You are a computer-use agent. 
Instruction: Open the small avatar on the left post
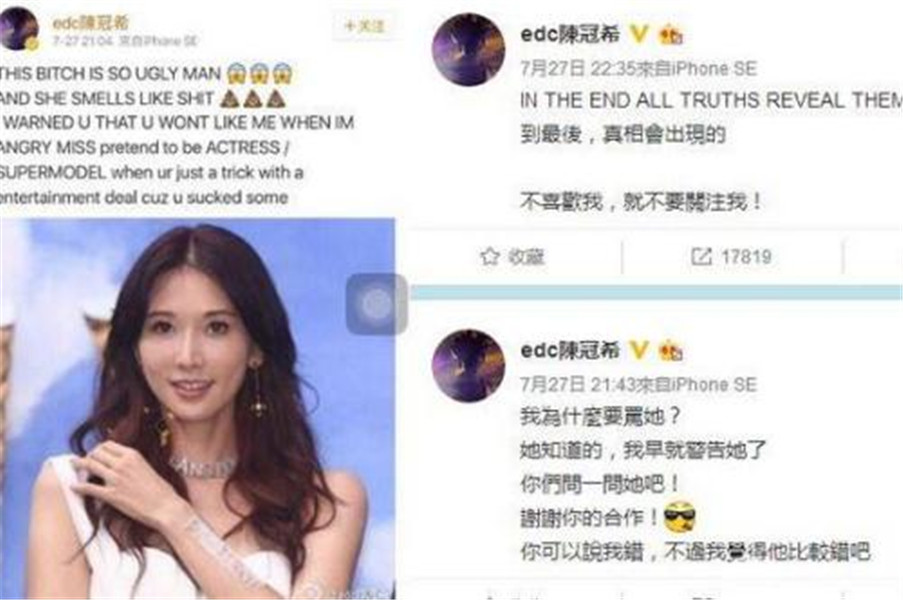pyautogui.click(x=18, y=29)
